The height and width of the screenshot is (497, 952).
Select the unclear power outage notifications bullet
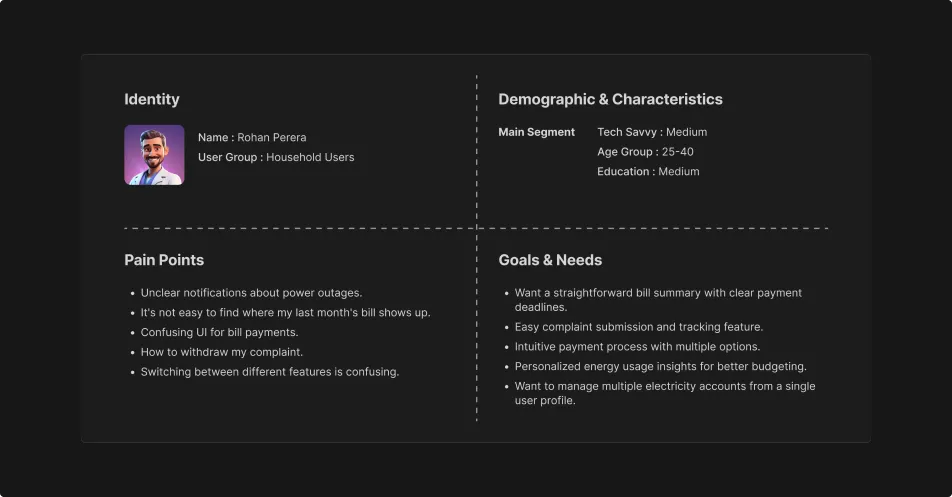pos(251,293)
